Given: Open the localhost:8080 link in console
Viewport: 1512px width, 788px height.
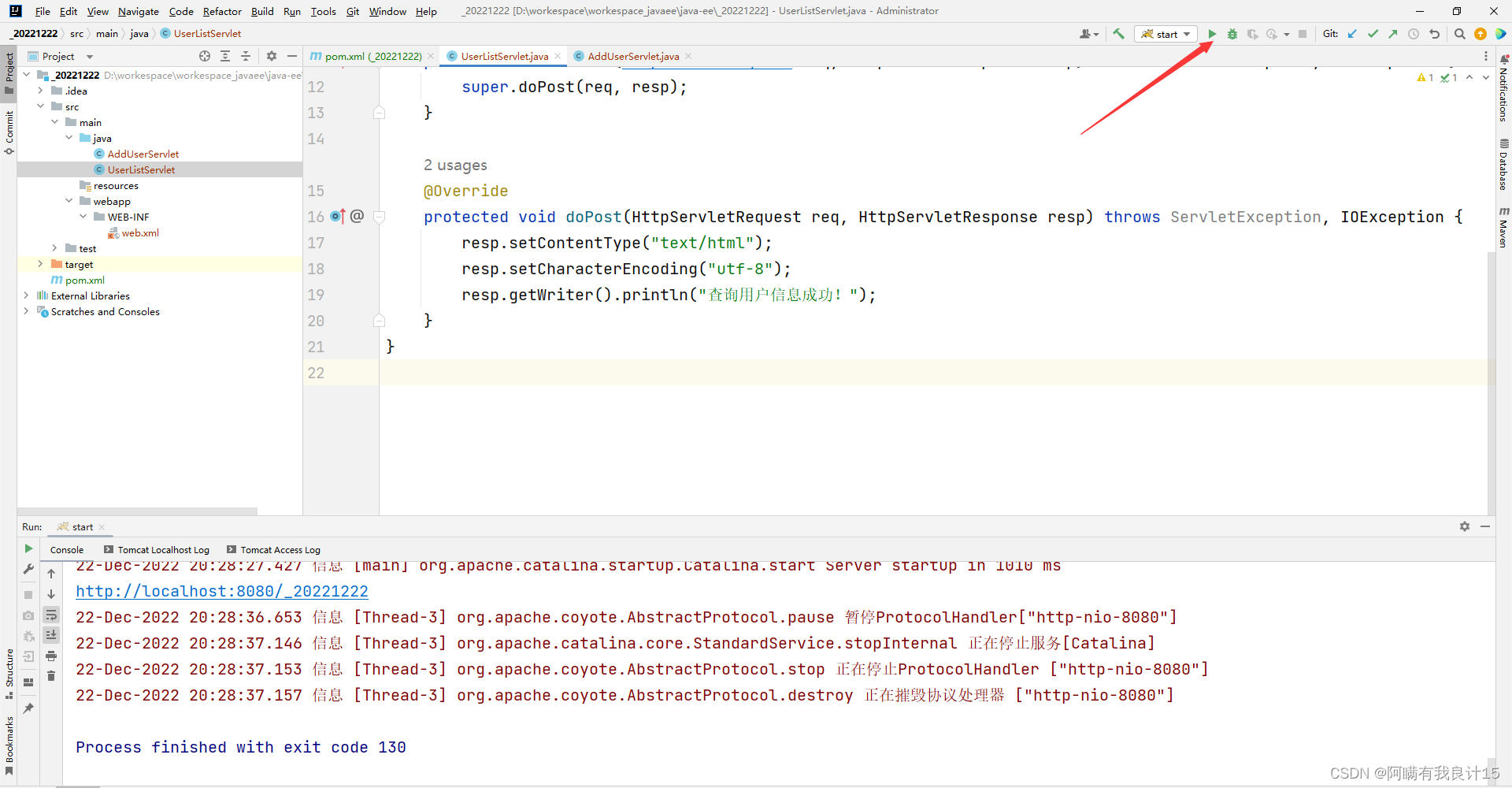Looking at the screenshot, I should (222, 591).
